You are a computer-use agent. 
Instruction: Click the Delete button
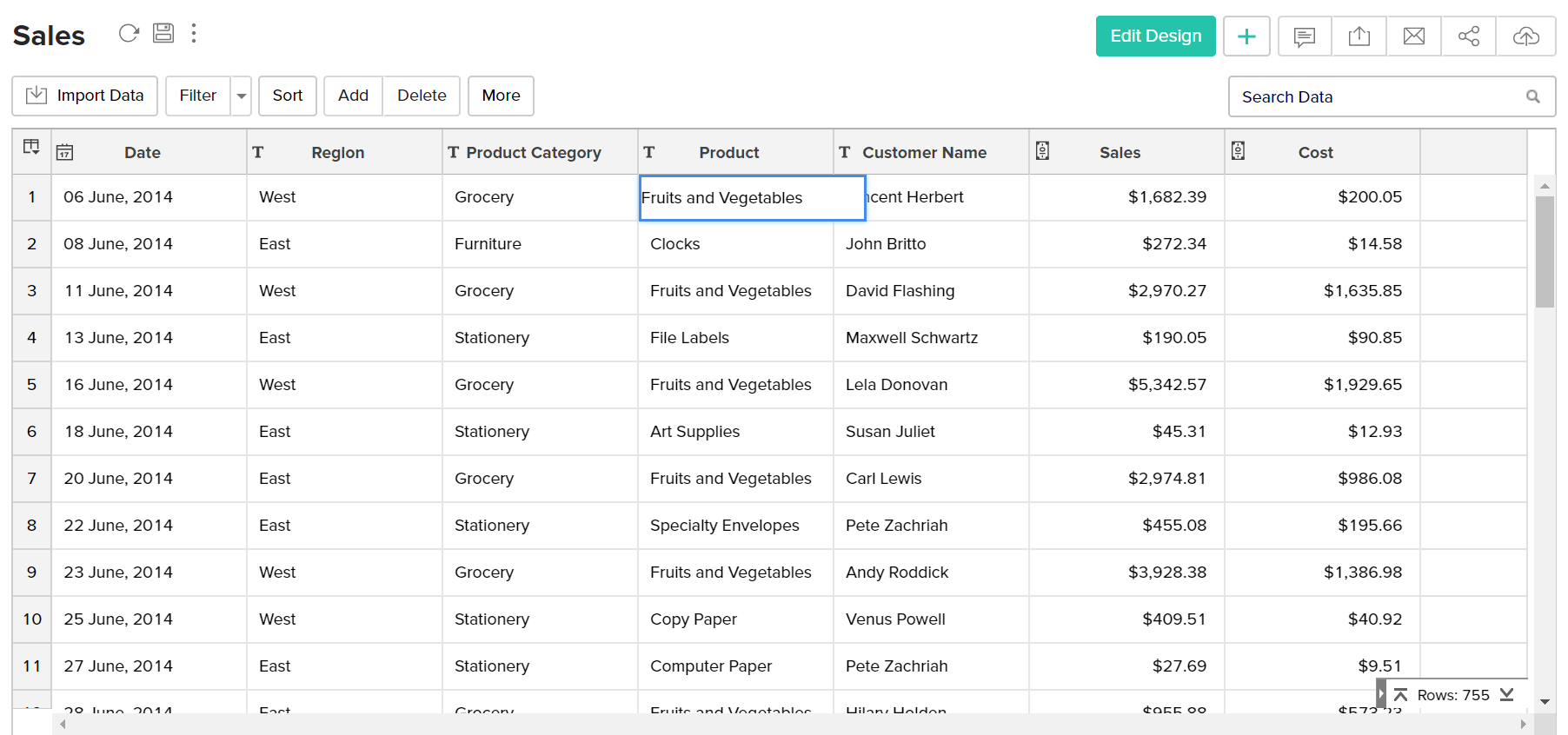coord(422,96)
